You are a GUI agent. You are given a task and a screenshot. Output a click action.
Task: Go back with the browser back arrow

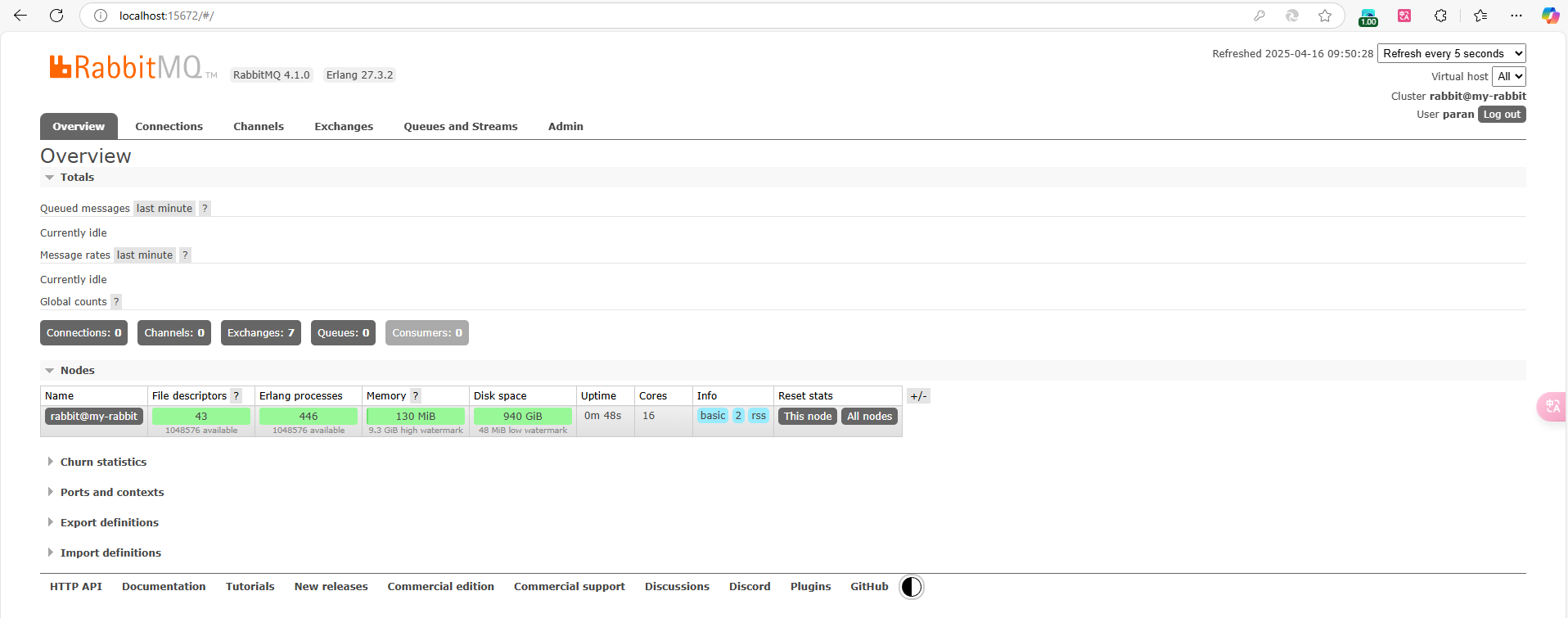point(20,16)
